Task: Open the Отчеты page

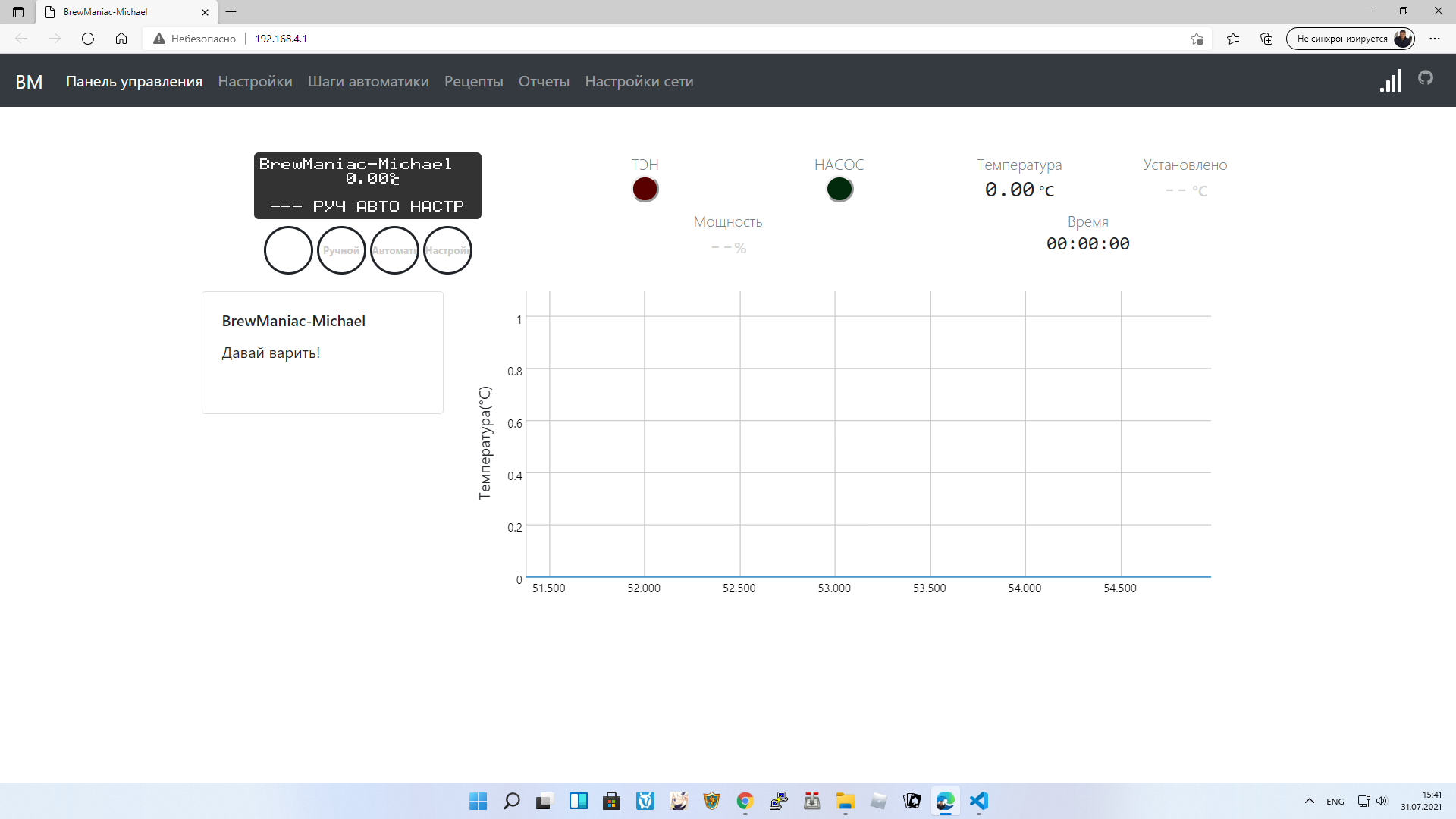Action: click(x=544, y=81)
